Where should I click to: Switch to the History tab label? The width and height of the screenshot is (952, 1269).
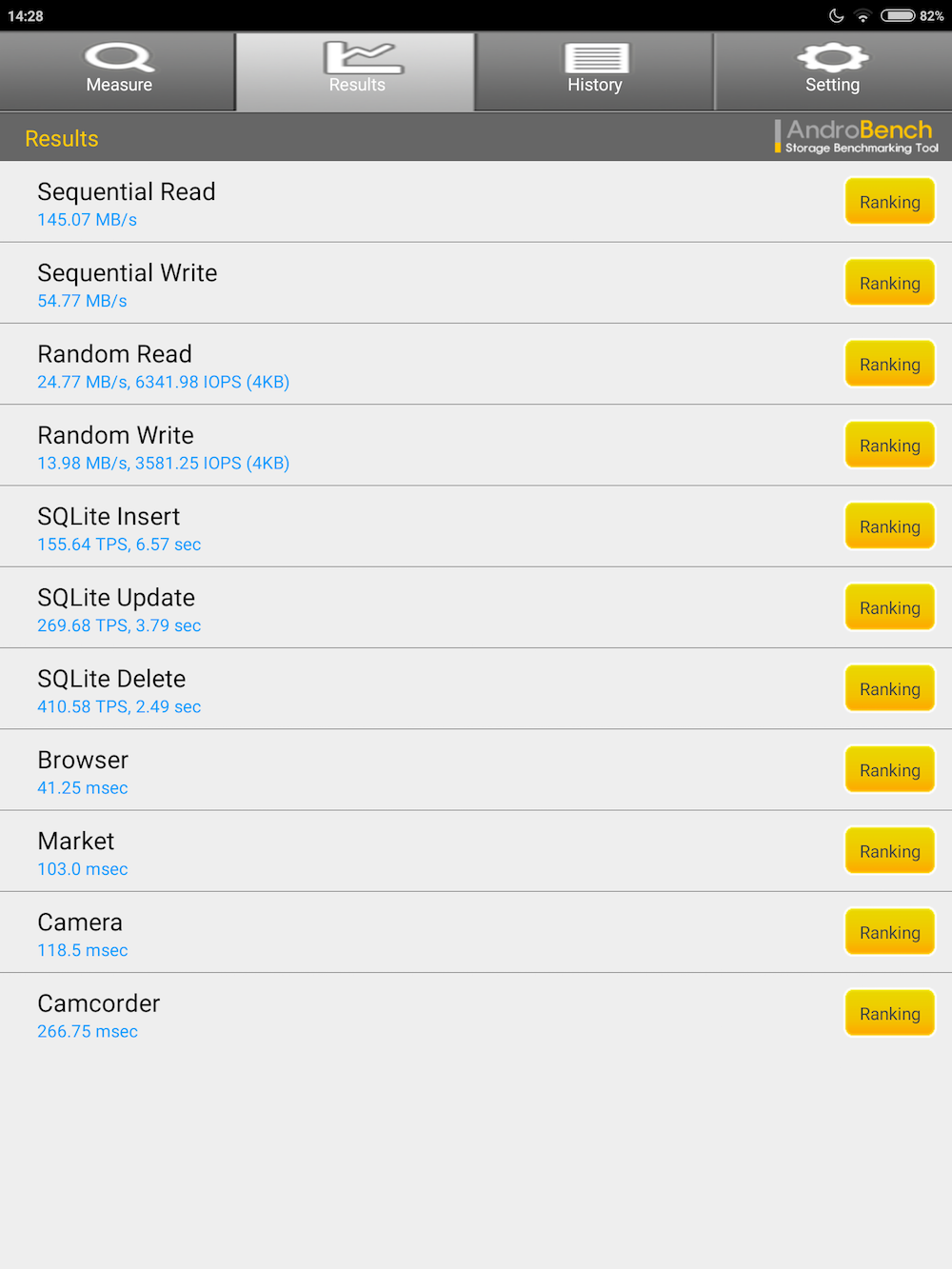(x=595, y=85)
